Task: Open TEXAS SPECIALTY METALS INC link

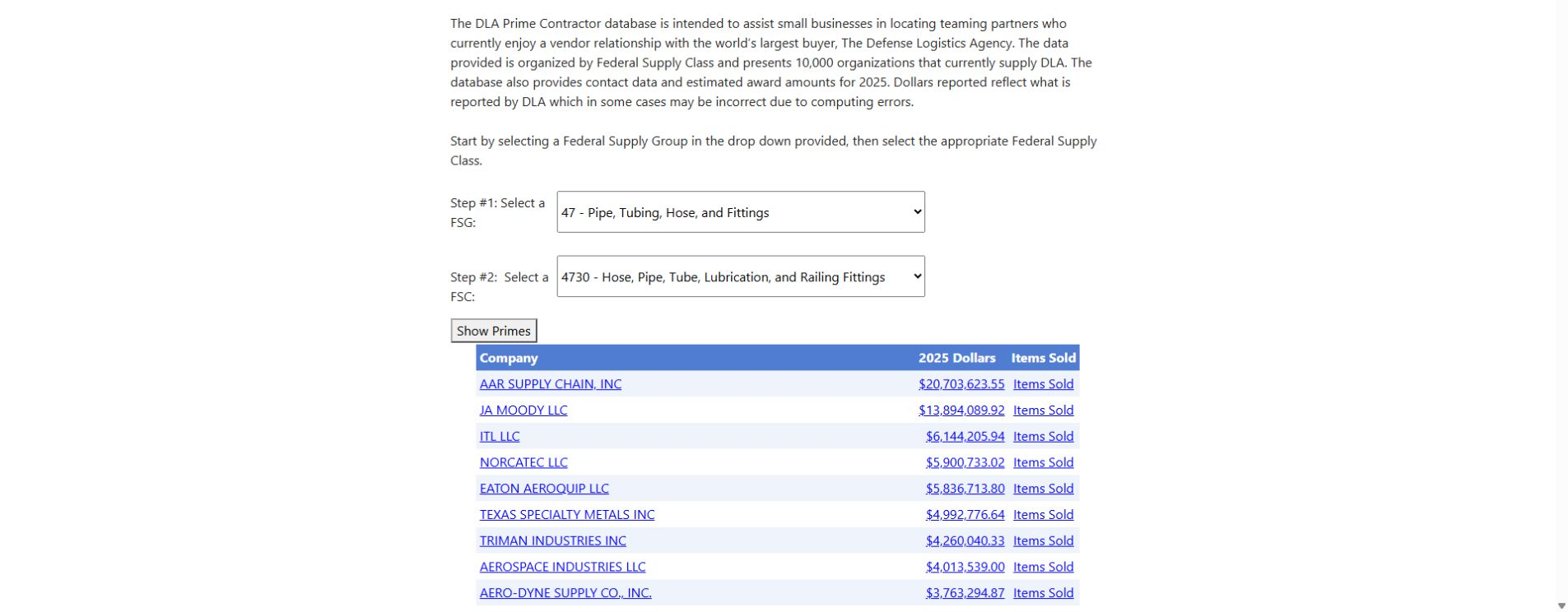Action: tap(567, 515)
